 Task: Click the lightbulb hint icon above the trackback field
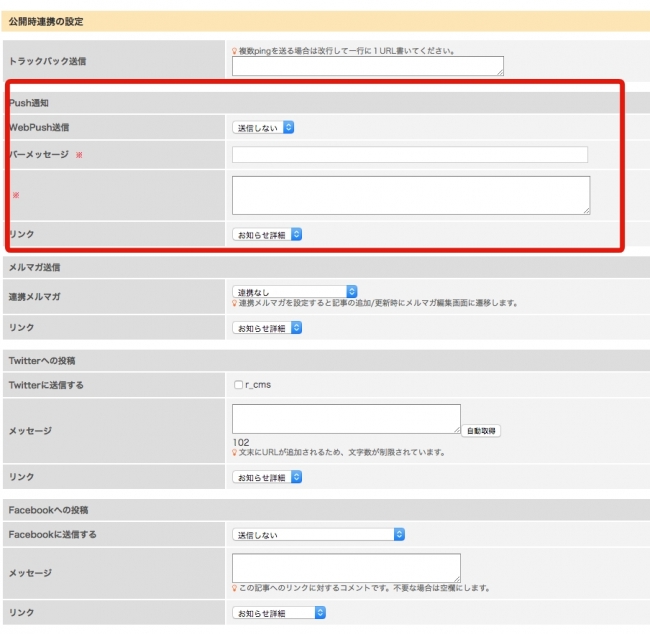pyautogui.click(x=235, y=50)
